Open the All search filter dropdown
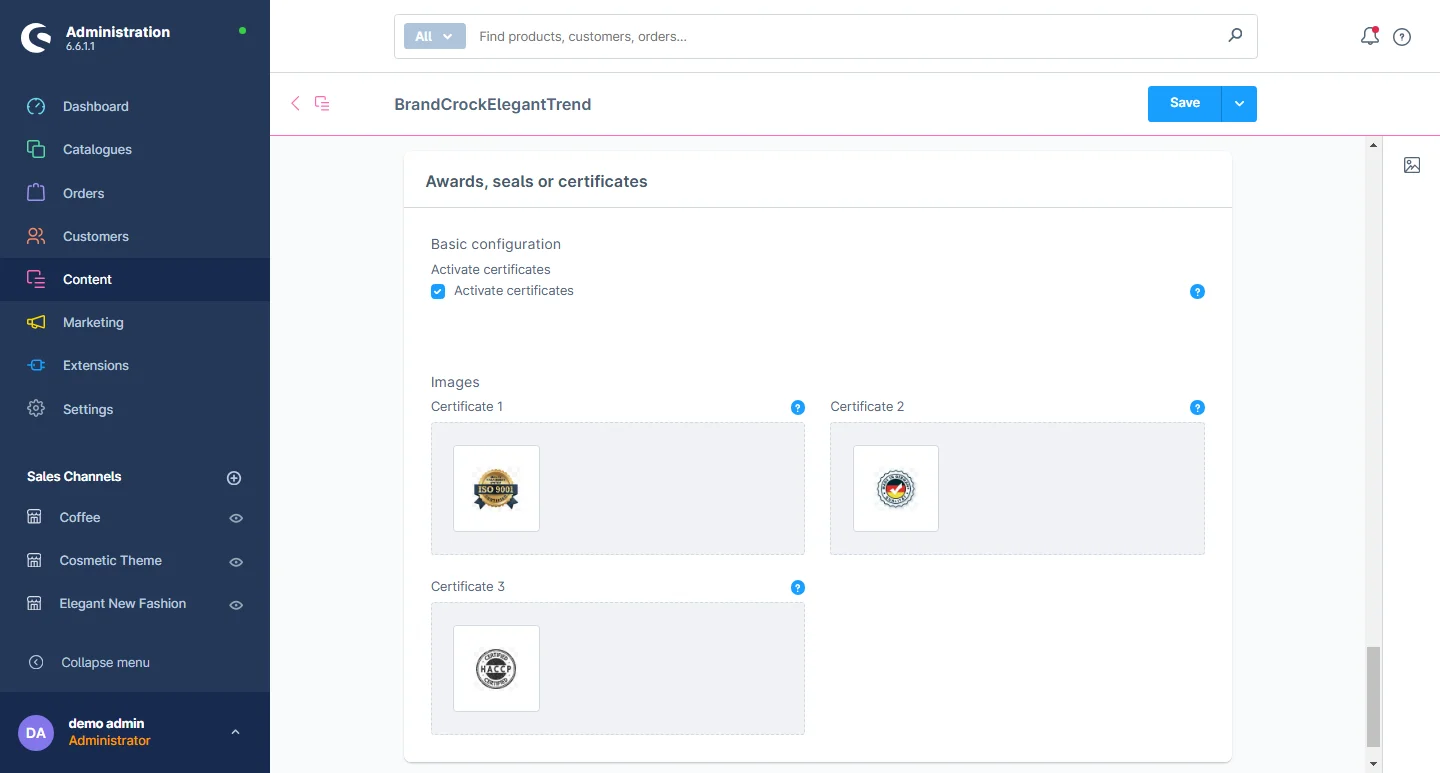Screen dimensions: 1440x773 434,36
